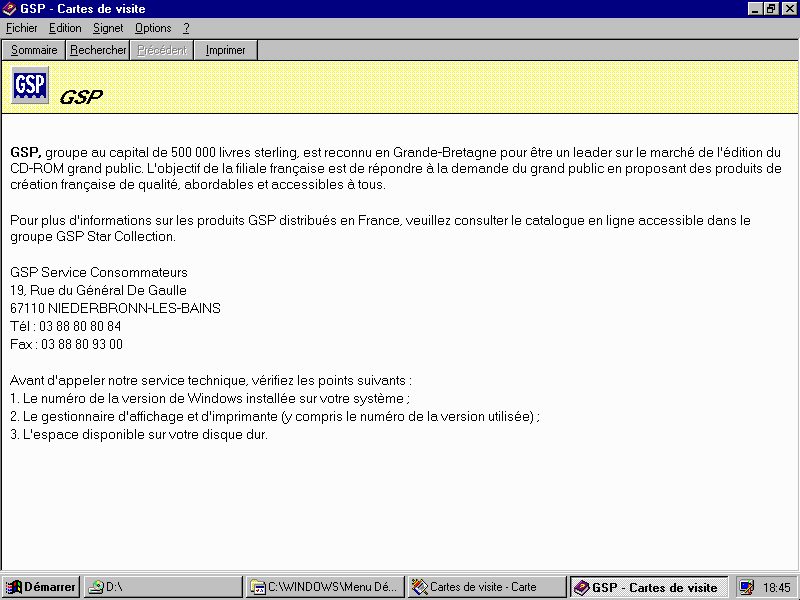Click the GSP - Cartes de visite taskbar book icon
This screenshot has width=800, height=600.
pyautogui.click(x=582, y=588)
